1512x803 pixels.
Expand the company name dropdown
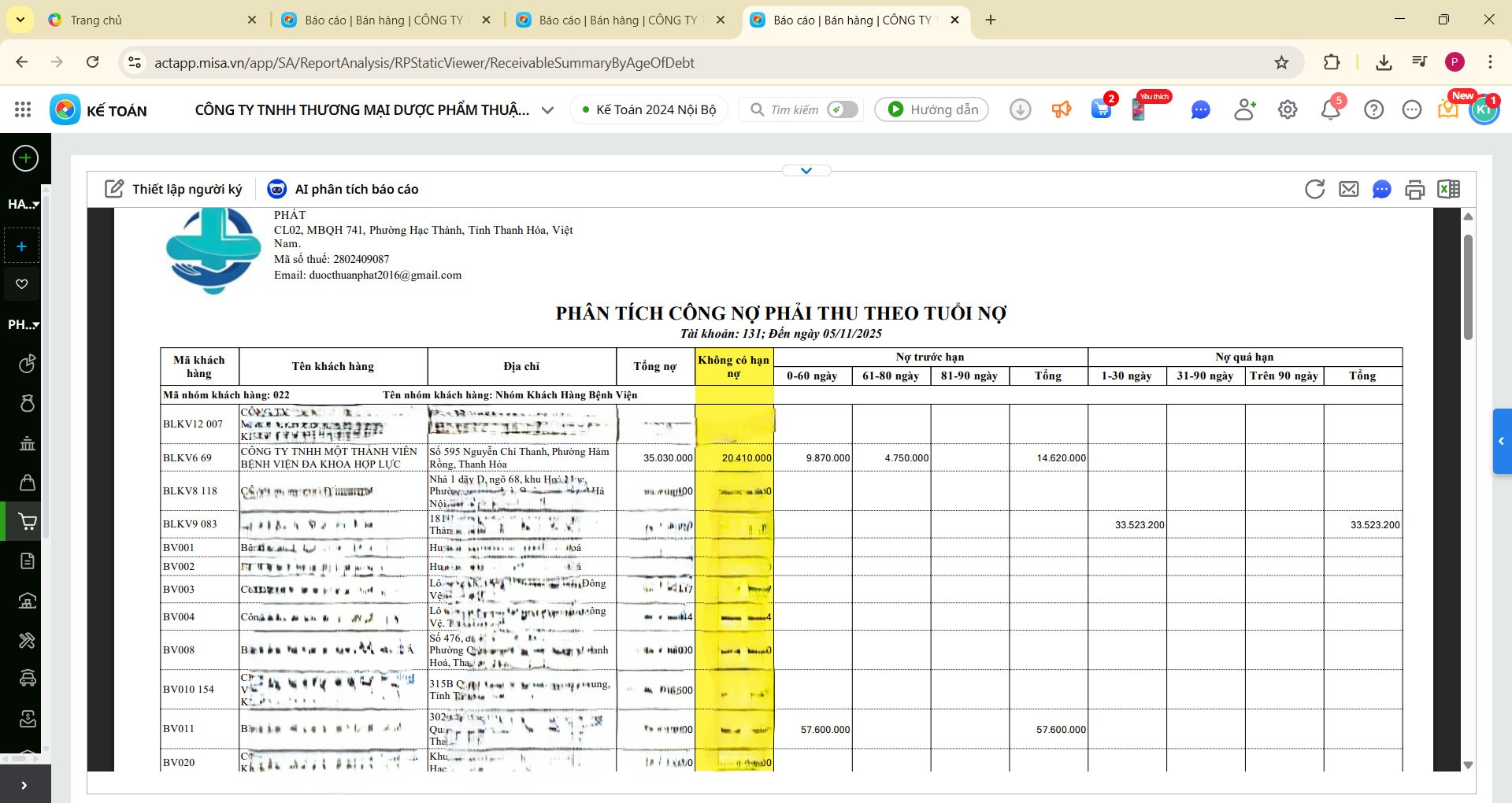(x=548, y=110)
